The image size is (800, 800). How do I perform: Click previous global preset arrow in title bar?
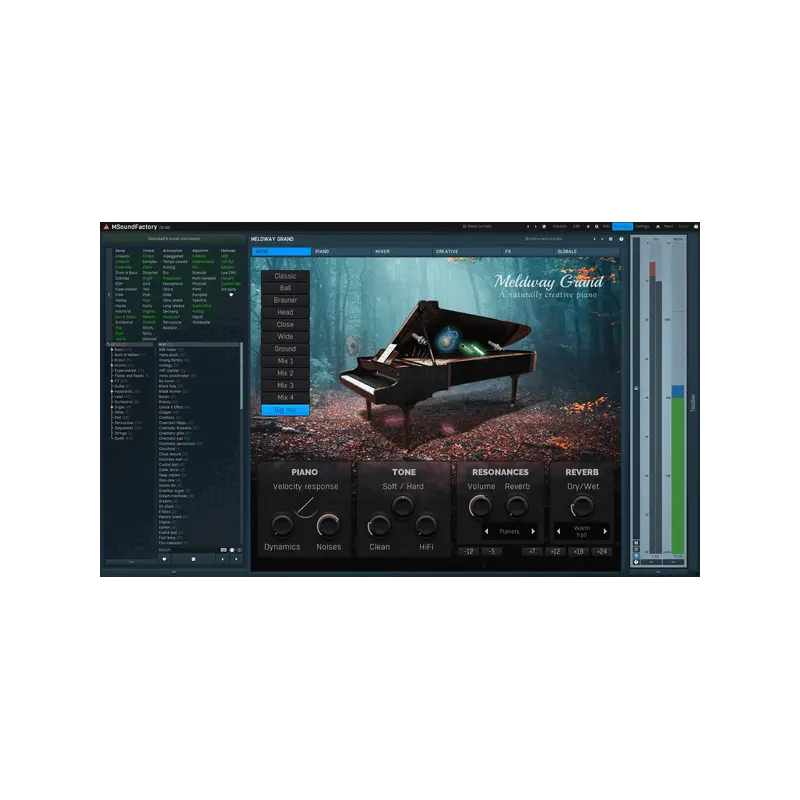[x=528, y=227]
